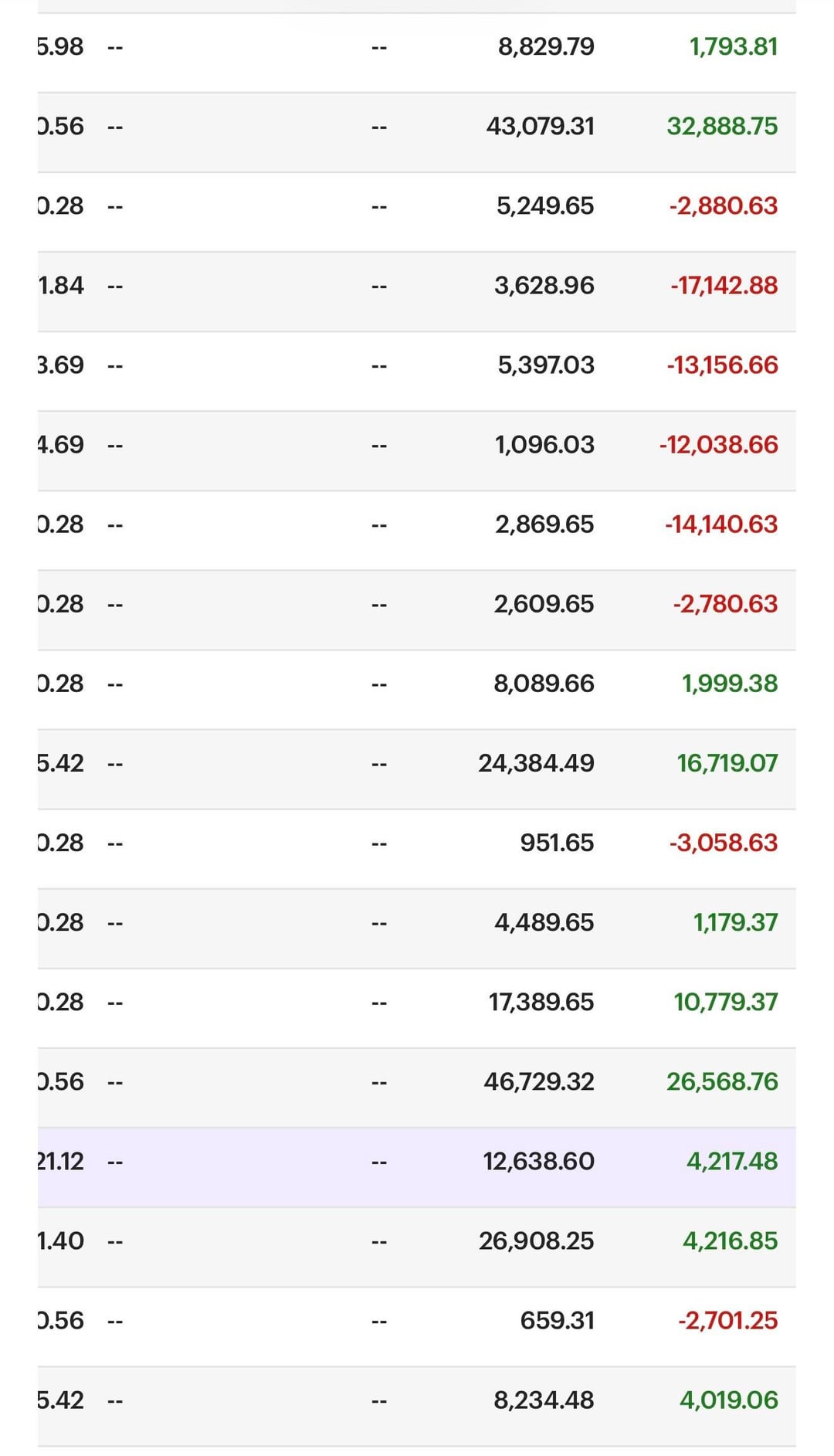Screen dimensions: 834x1456
Task: Click the green 1,999.38 gain value
Action: 729,684
